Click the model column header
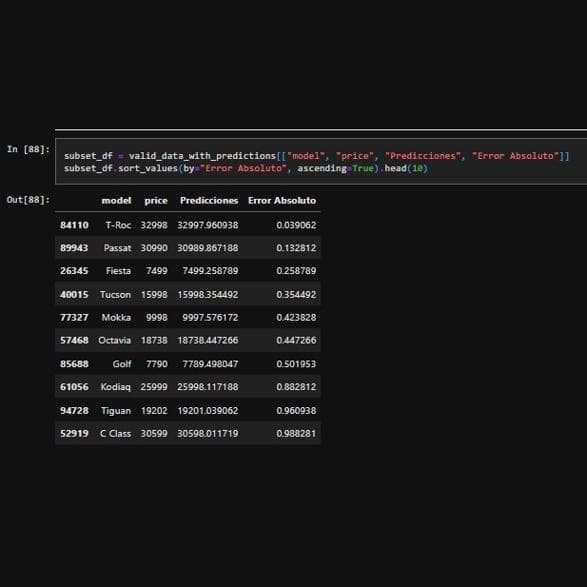 (x=116, y=201)
